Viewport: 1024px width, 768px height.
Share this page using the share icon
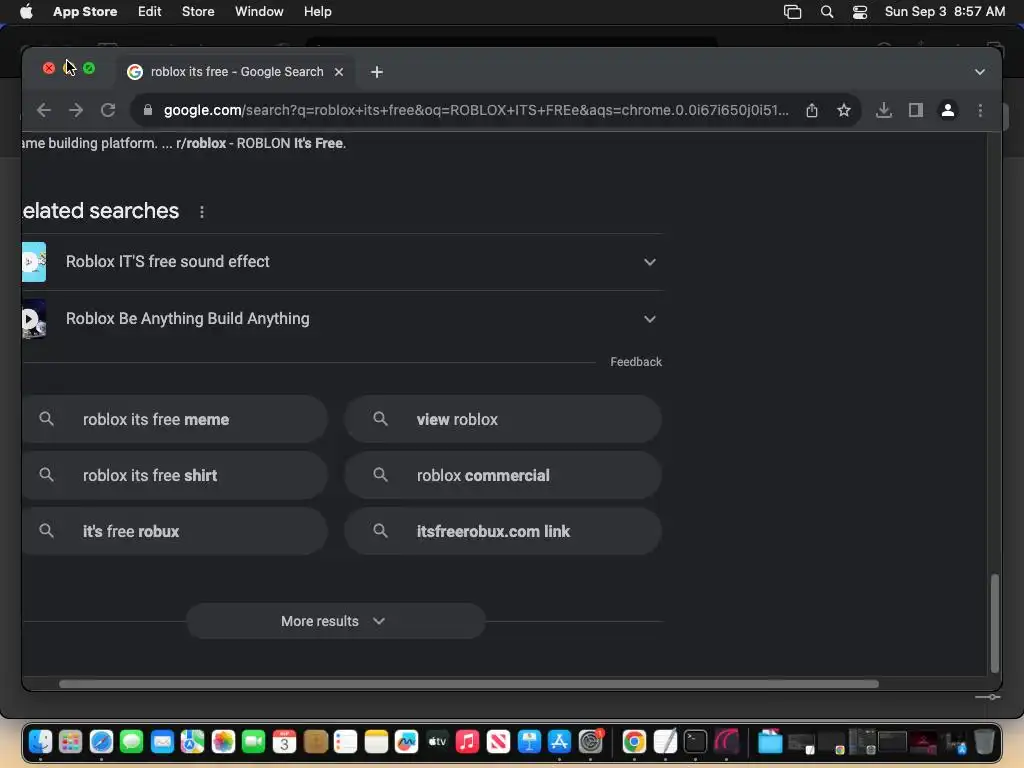(x=811, y=110)
